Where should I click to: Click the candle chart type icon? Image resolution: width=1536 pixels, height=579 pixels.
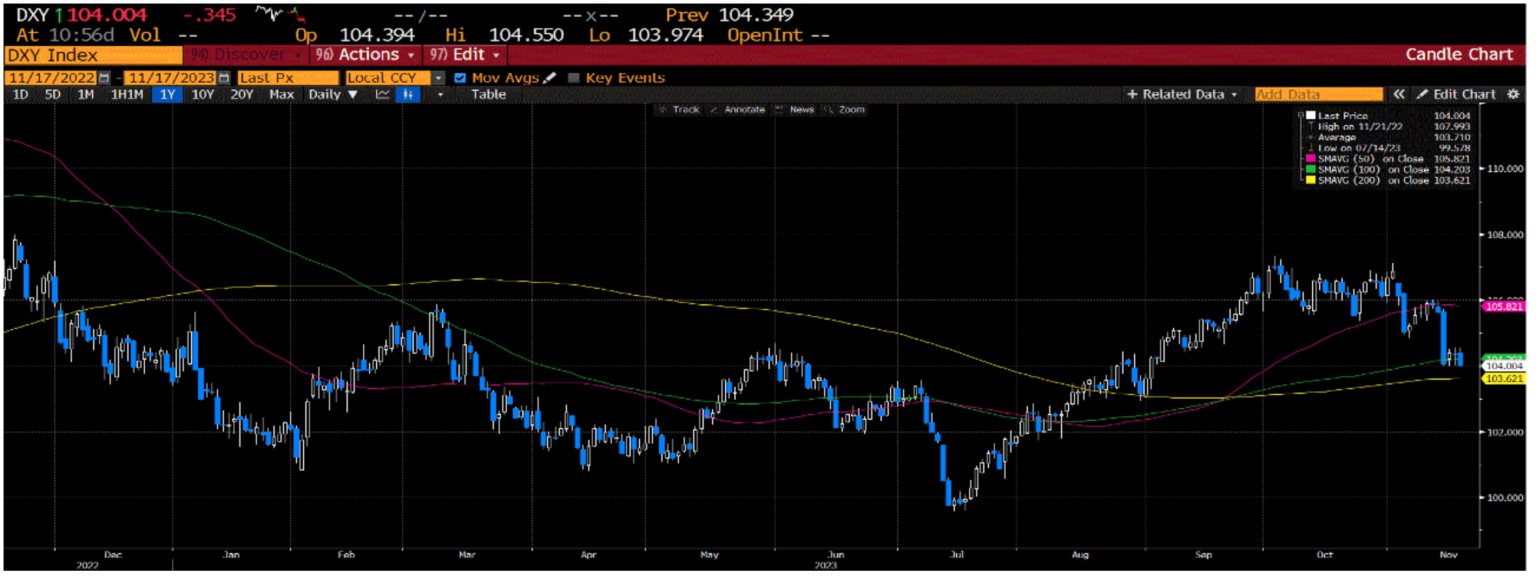(x=409, y=94)
